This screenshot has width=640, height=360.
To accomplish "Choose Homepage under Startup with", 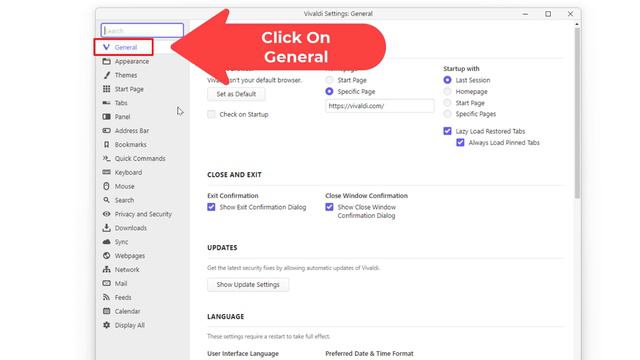I will [x=447, y=91].
